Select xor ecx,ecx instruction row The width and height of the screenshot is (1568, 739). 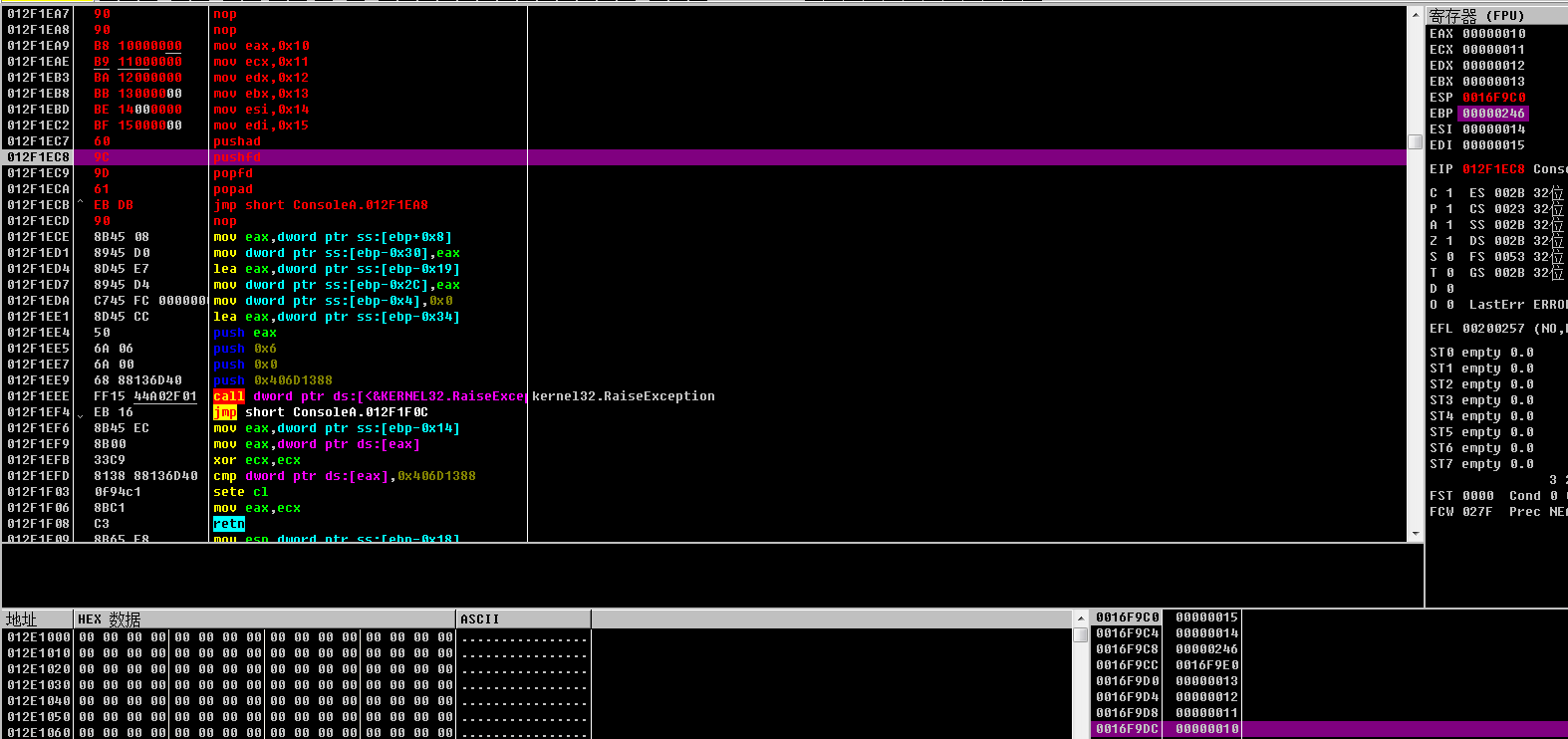point(257,460)
